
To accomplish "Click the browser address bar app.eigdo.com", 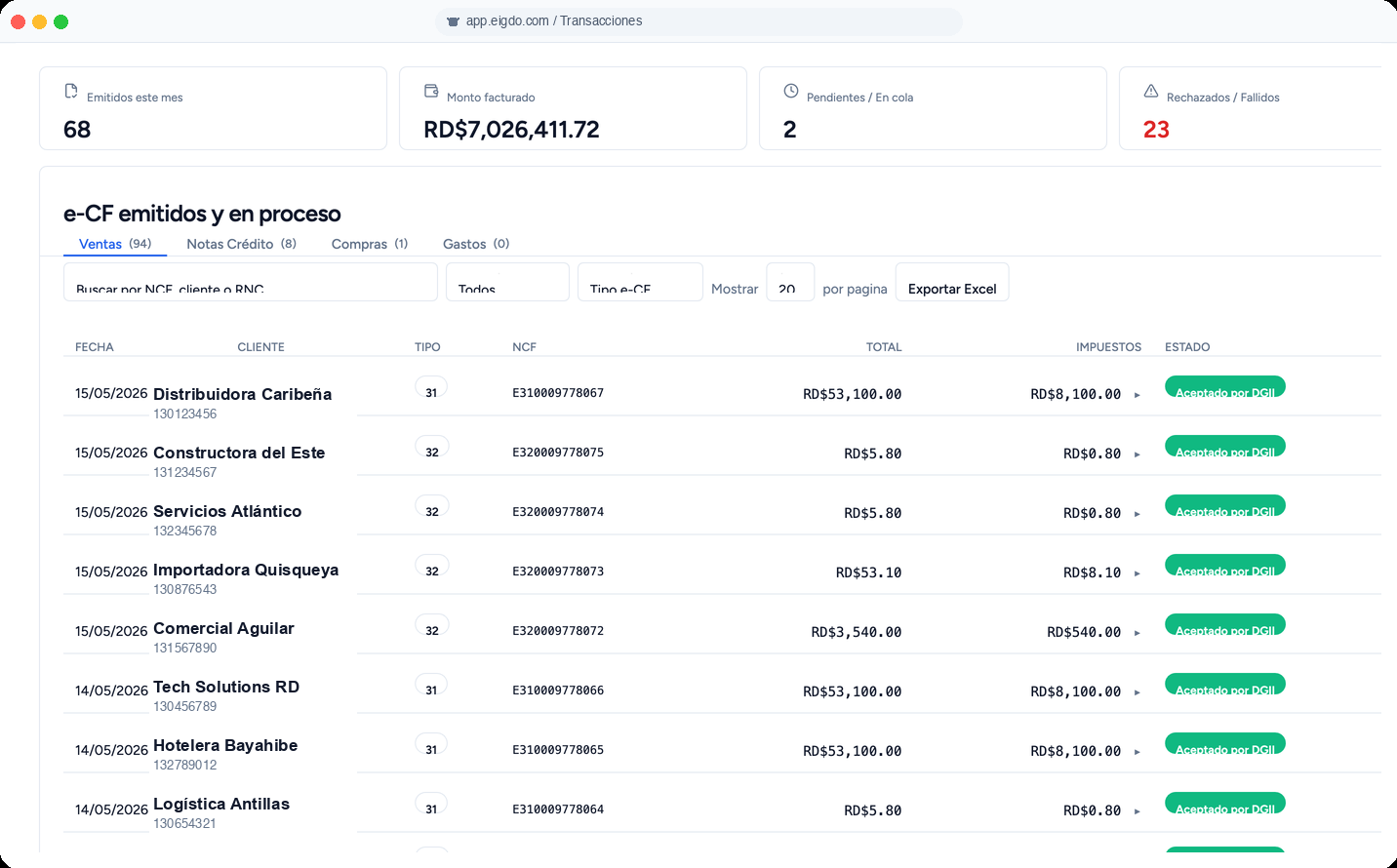I will click(698, 21).
